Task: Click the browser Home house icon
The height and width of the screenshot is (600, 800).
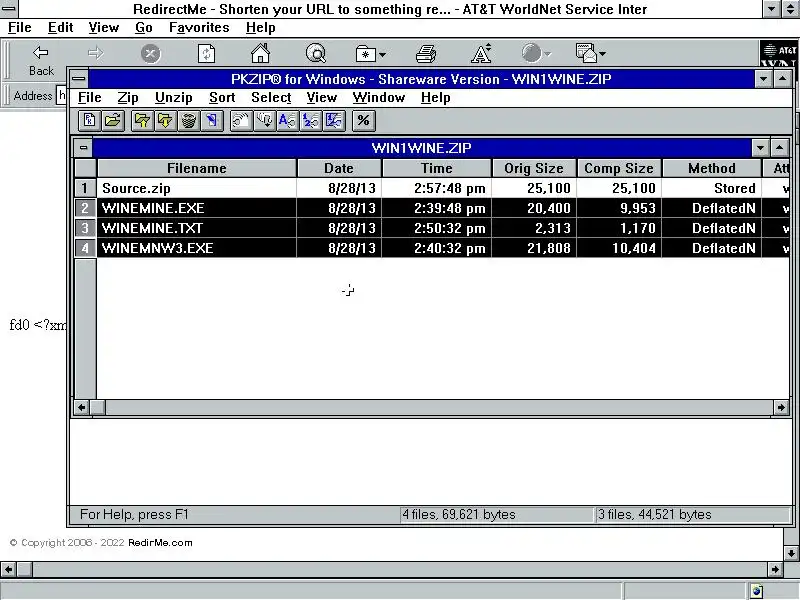Action: pos(260,53)
